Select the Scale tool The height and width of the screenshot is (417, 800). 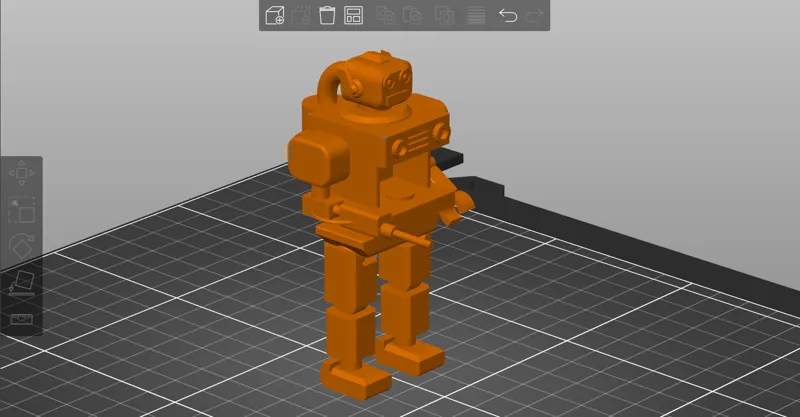[21, 210]
